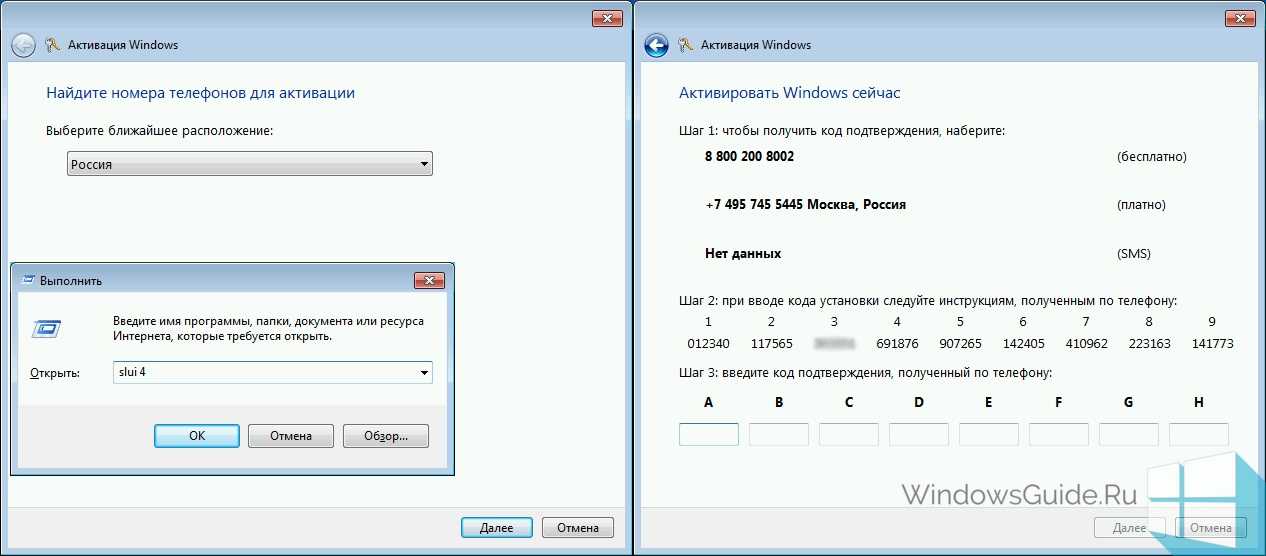The width and height of the screenshot is (1266, 556).
Task: Click Отмена in the Run dialog
Action: tap(290, 436)
